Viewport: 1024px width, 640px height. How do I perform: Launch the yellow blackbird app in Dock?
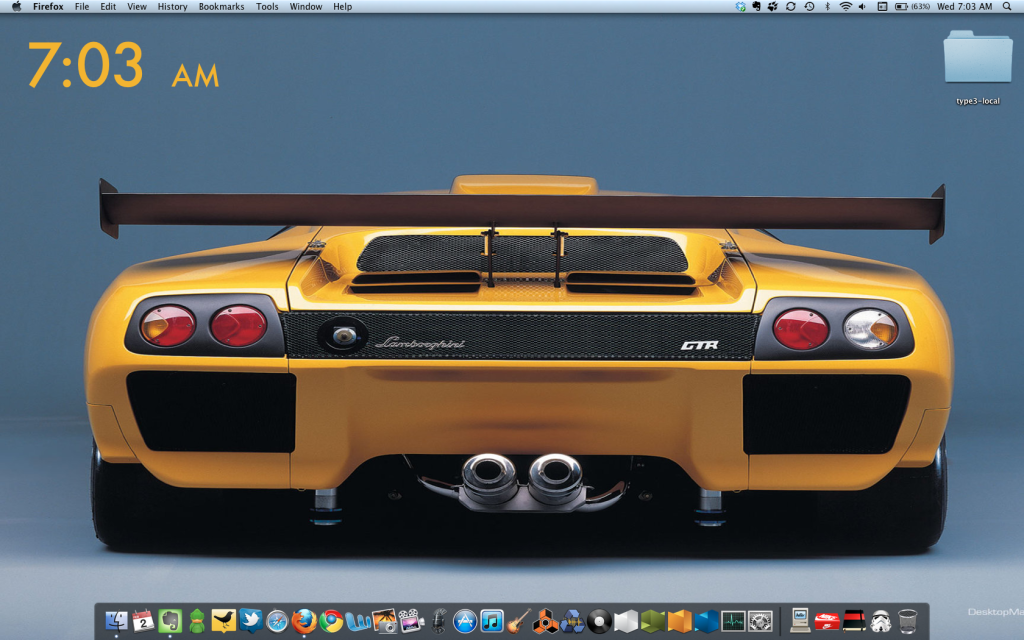pos(223,620)
